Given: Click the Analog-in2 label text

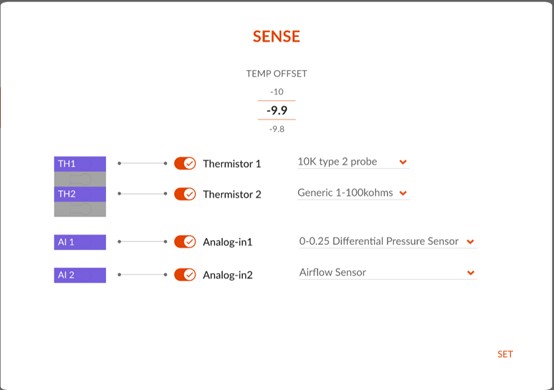Looking at the screenshot, I should pos(228,275).
